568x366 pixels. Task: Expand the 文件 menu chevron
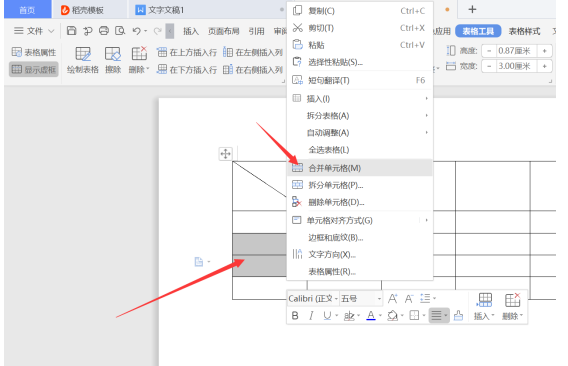[51, 31]
